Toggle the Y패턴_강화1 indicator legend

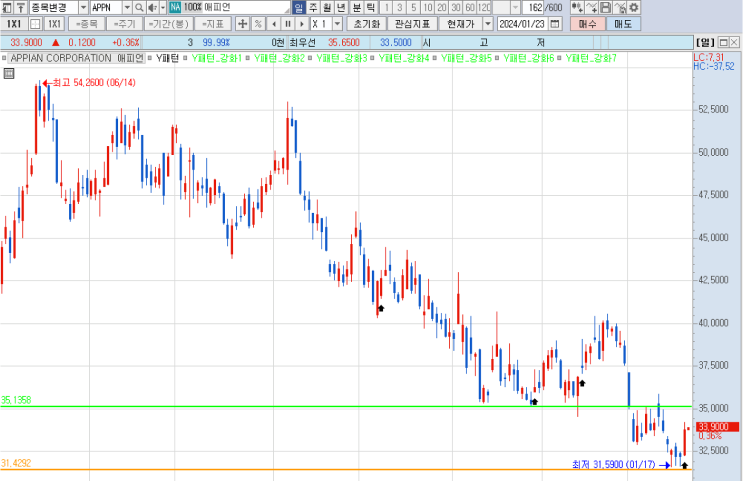click(217, 58)
